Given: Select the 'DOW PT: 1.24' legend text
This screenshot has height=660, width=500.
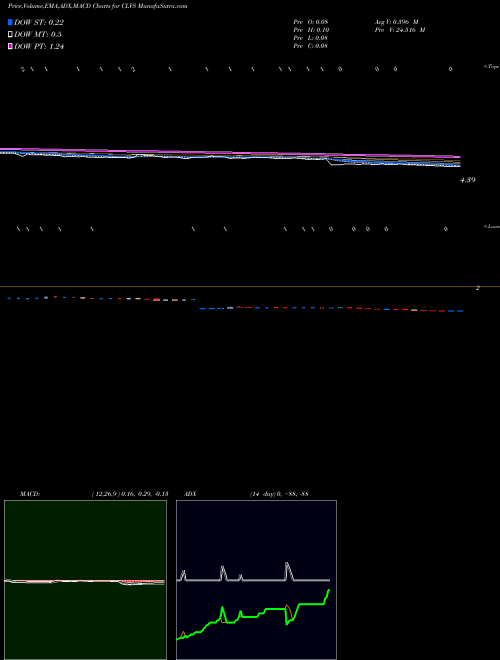Looking at the screenshot, I should point(39,47).
